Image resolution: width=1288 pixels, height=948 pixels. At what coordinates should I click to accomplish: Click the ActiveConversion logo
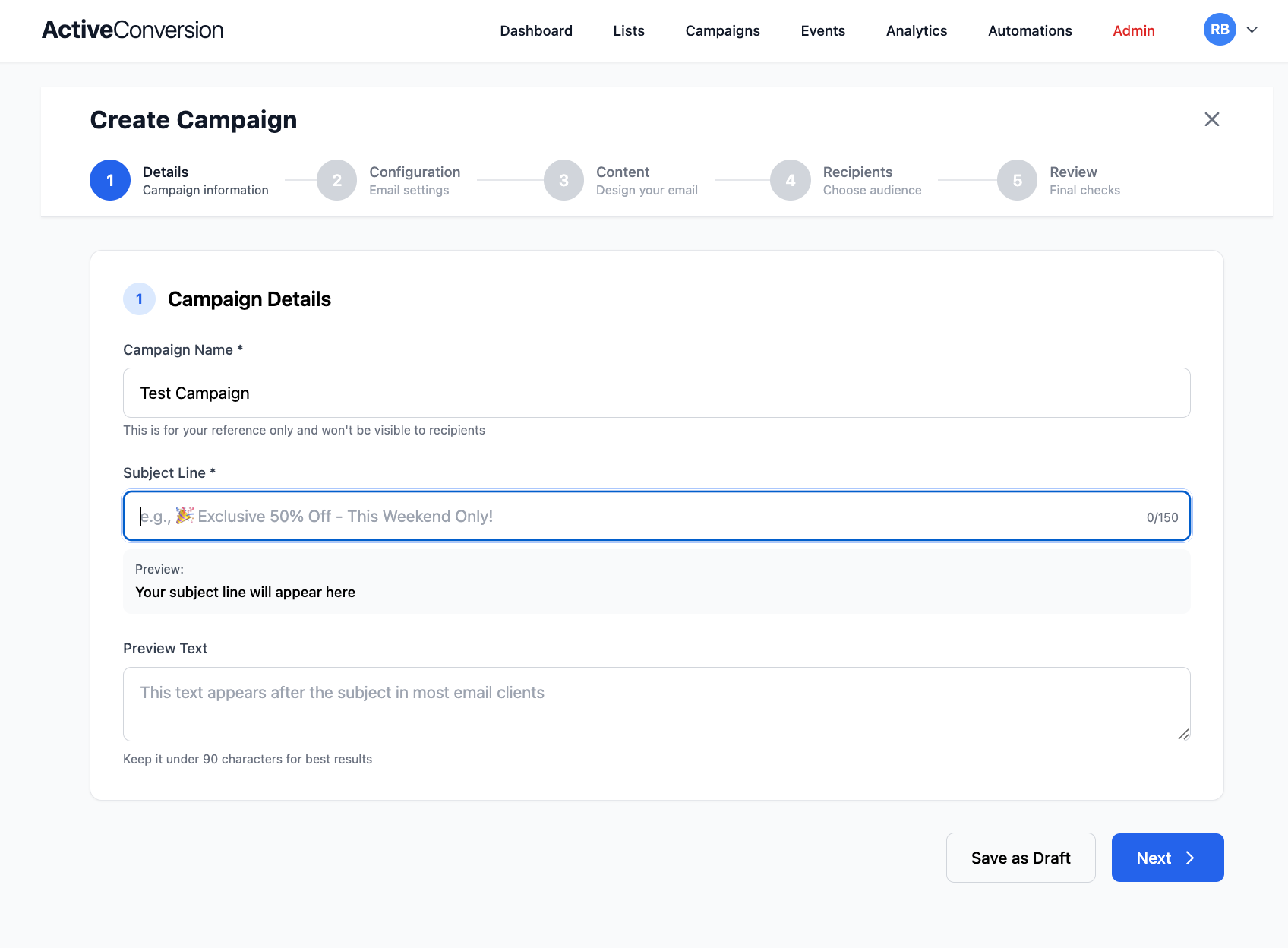132,30
